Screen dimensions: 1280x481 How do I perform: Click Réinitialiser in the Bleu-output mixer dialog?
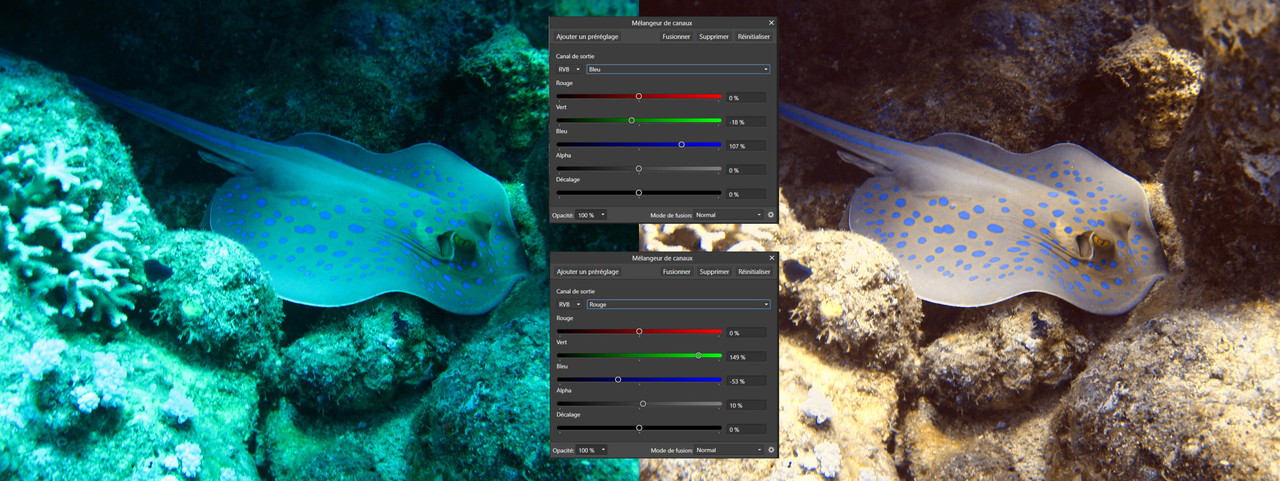(x=754, y=37)
